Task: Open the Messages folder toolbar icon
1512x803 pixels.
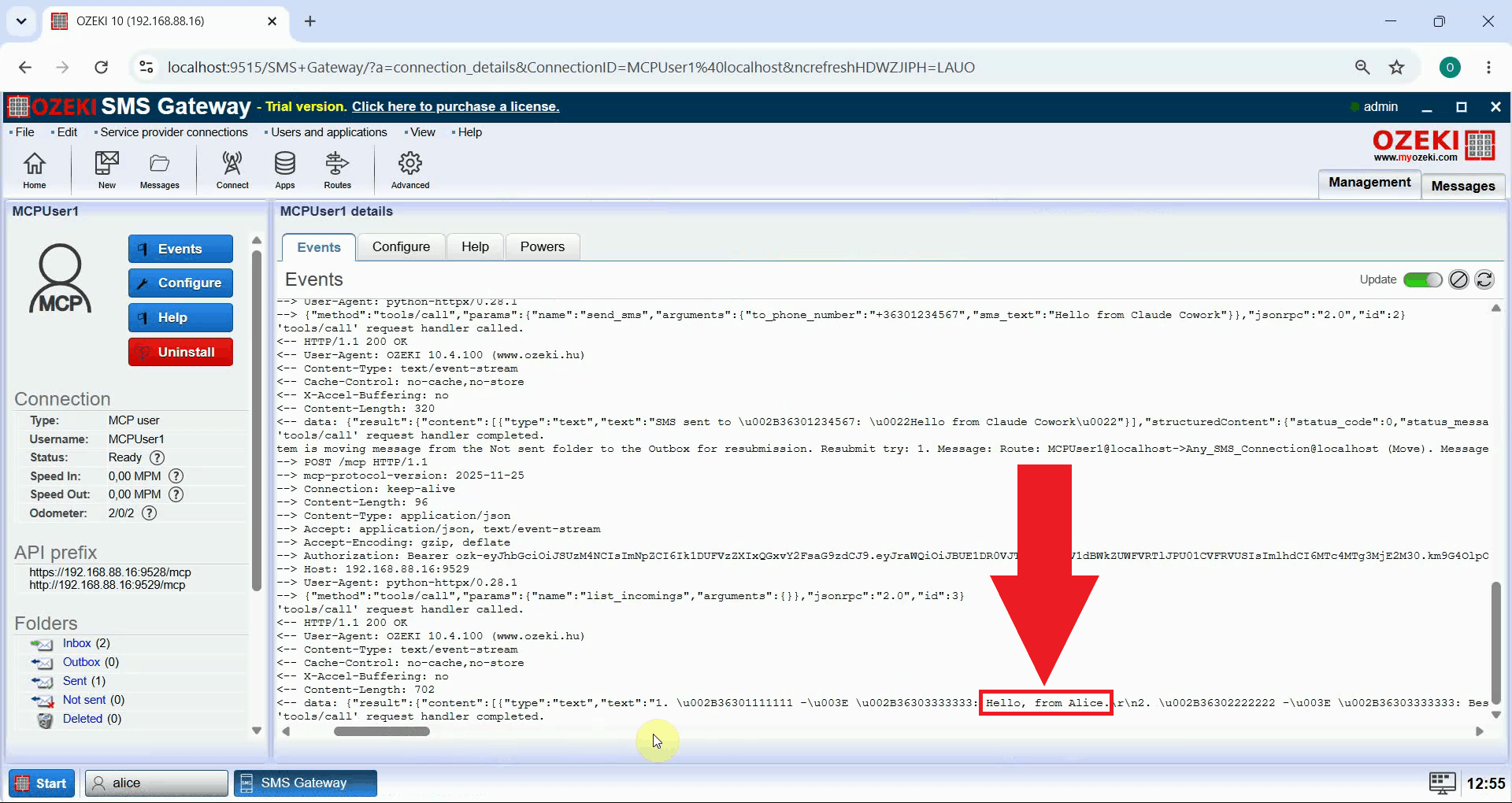Action: click(159, 170)
